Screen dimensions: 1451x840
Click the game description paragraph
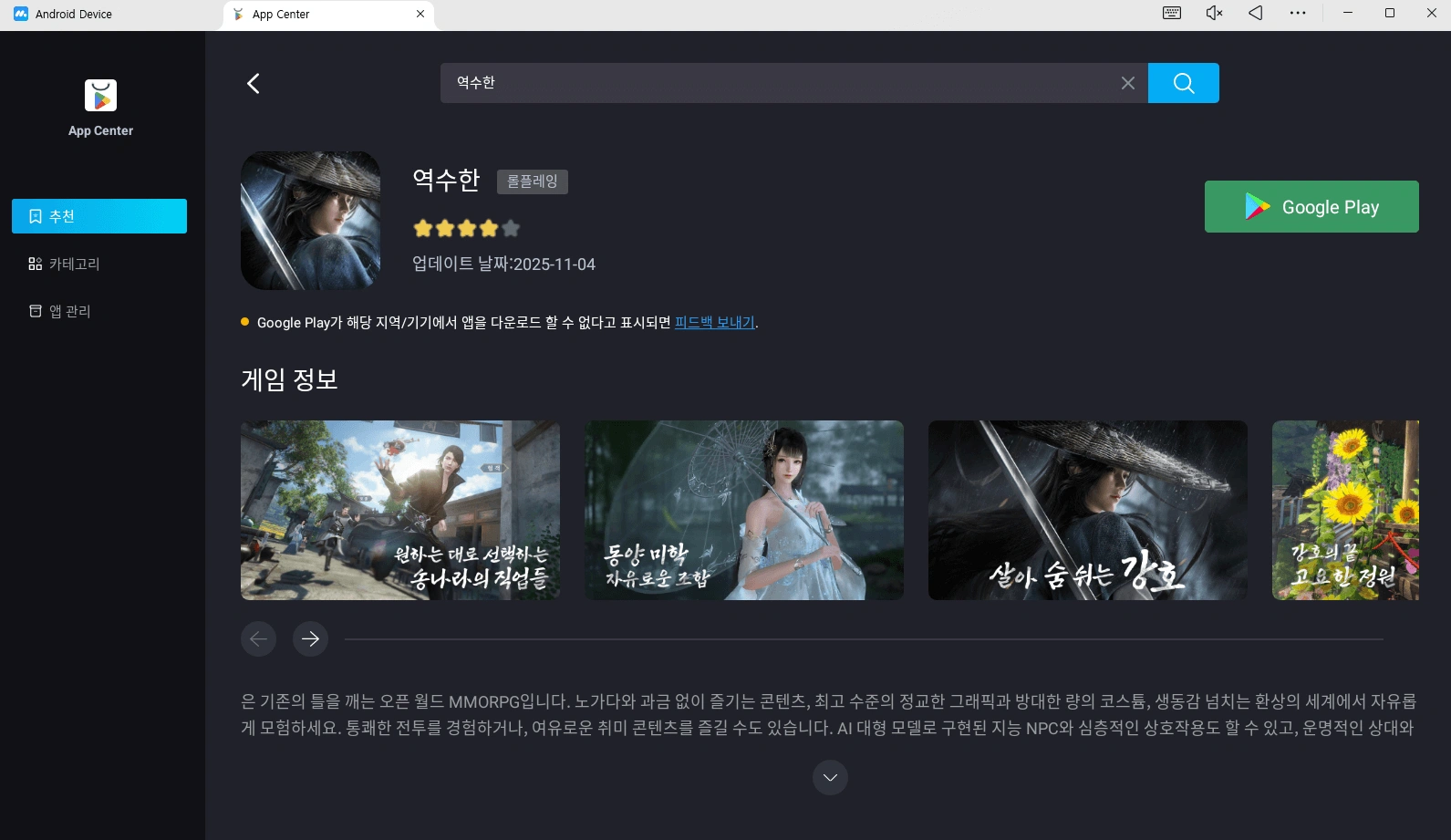[x=828, y=714]
